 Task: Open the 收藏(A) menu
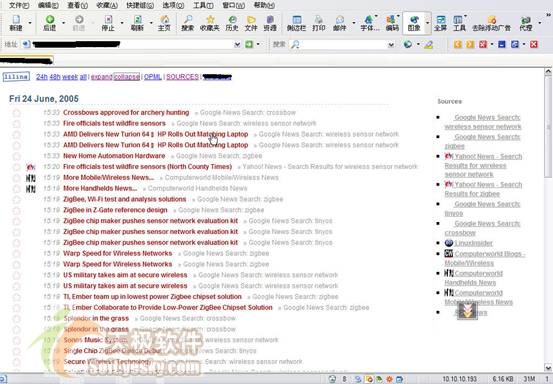[107, 5]
